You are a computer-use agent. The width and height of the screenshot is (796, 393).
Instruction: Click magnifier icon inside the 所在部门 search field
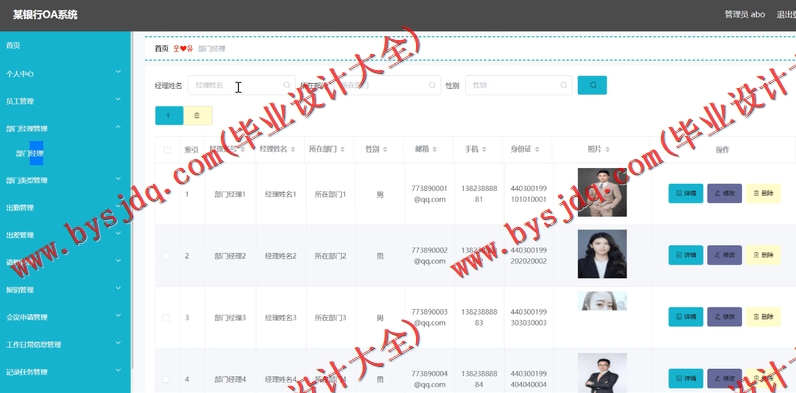[432, 85]
